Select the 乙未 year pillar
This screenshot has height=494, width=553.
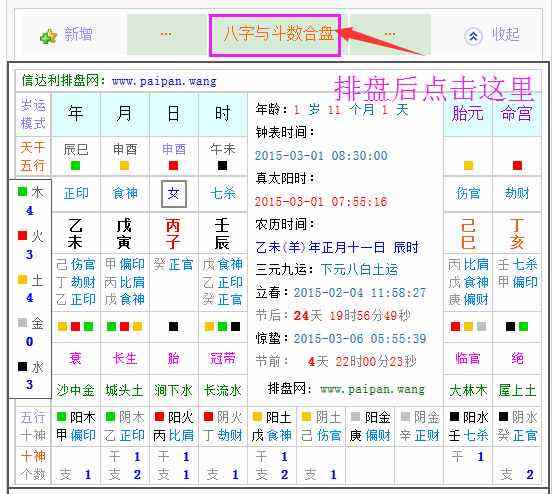(75, 233)
